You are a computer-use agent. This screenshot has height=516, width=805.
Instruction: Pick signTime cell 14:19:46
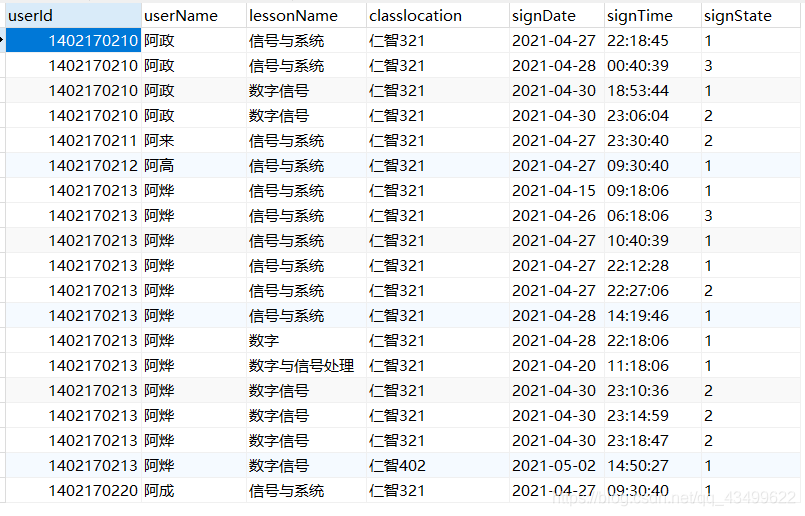pyautogui.click(x=653, y=316)
